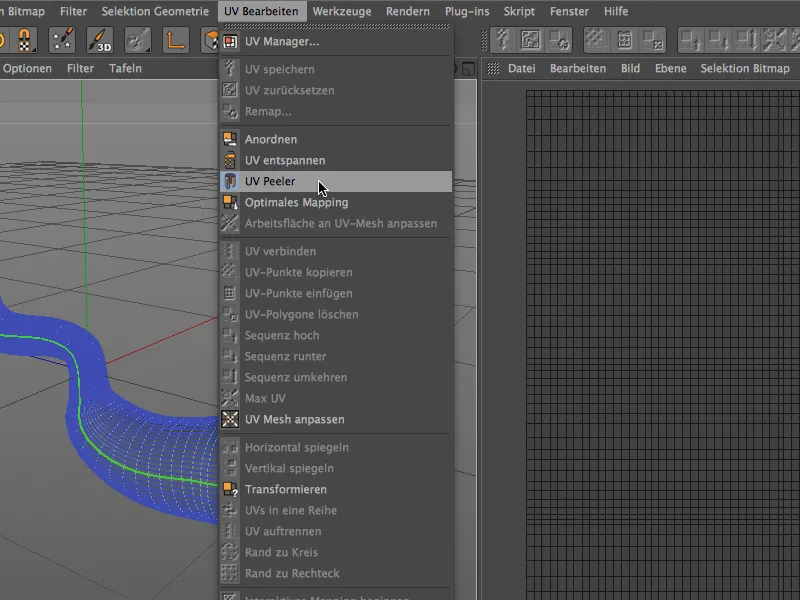800x600 pixels.
Task: Open UV Manager from the menu
Action: (281, 42)
